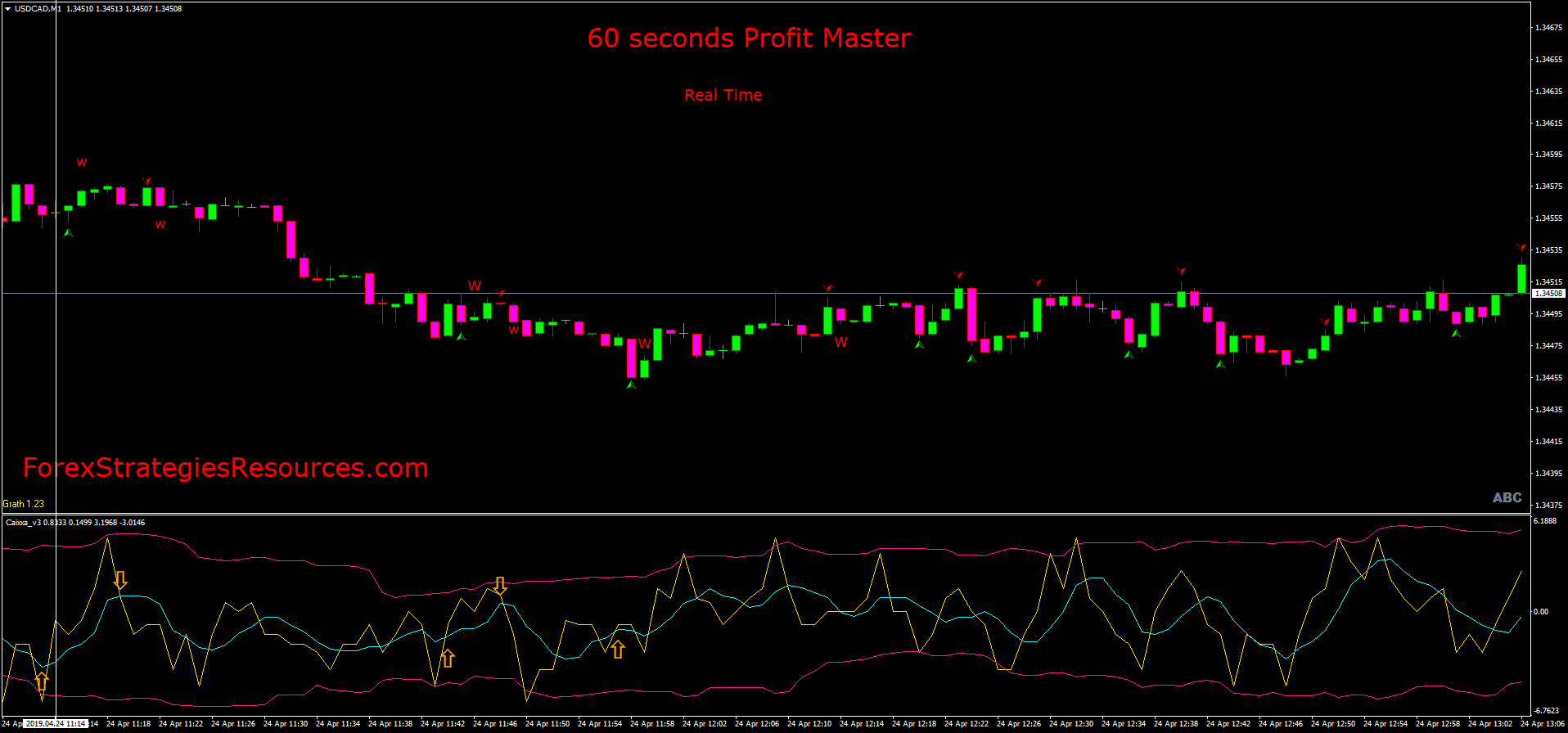The image size is (1568, 733).
Task: Click the red sell arrow above the last candle
Action: (x=1521, y=247)
